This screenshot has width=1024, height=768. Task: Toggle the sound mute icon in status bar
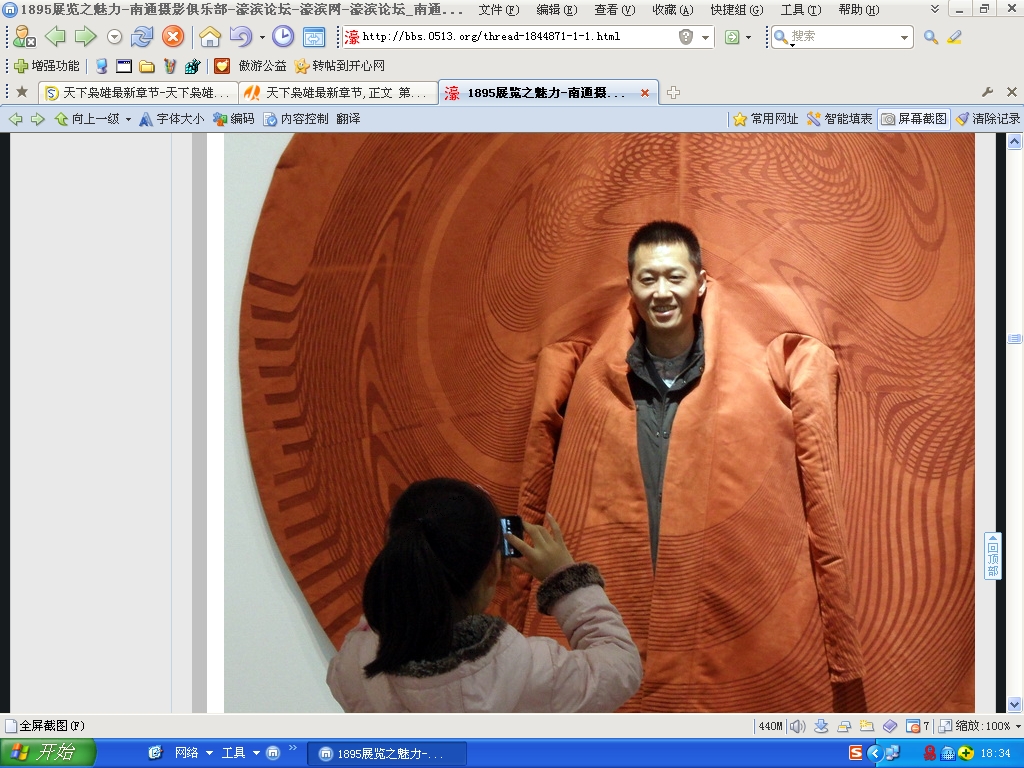point(797,726)
